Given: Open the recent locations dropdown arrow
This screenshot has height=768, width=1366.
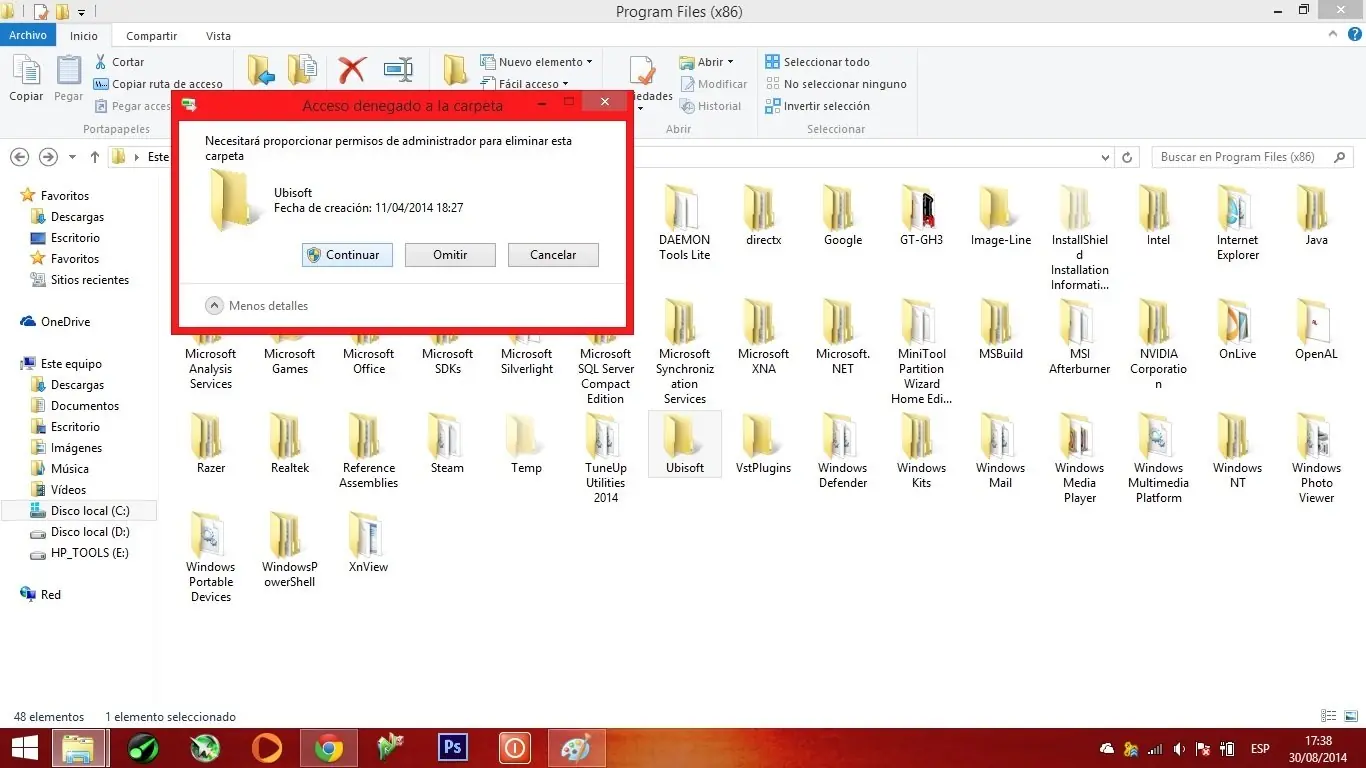Looking at the screenshot, I should [x=72, y=157].
